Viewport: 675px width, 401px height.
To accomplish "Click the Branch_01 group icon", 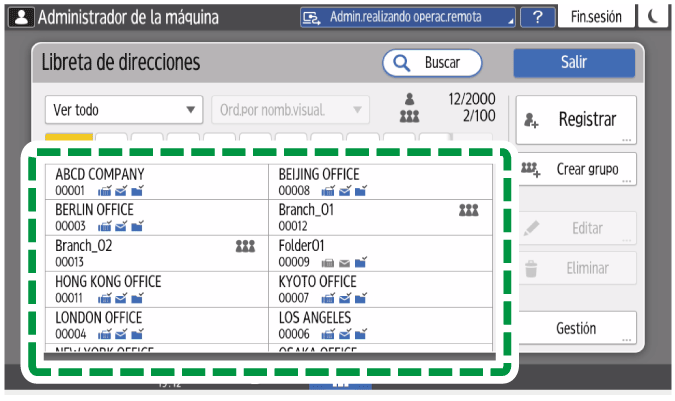I will pyautogui.click(x=469, y=210).
